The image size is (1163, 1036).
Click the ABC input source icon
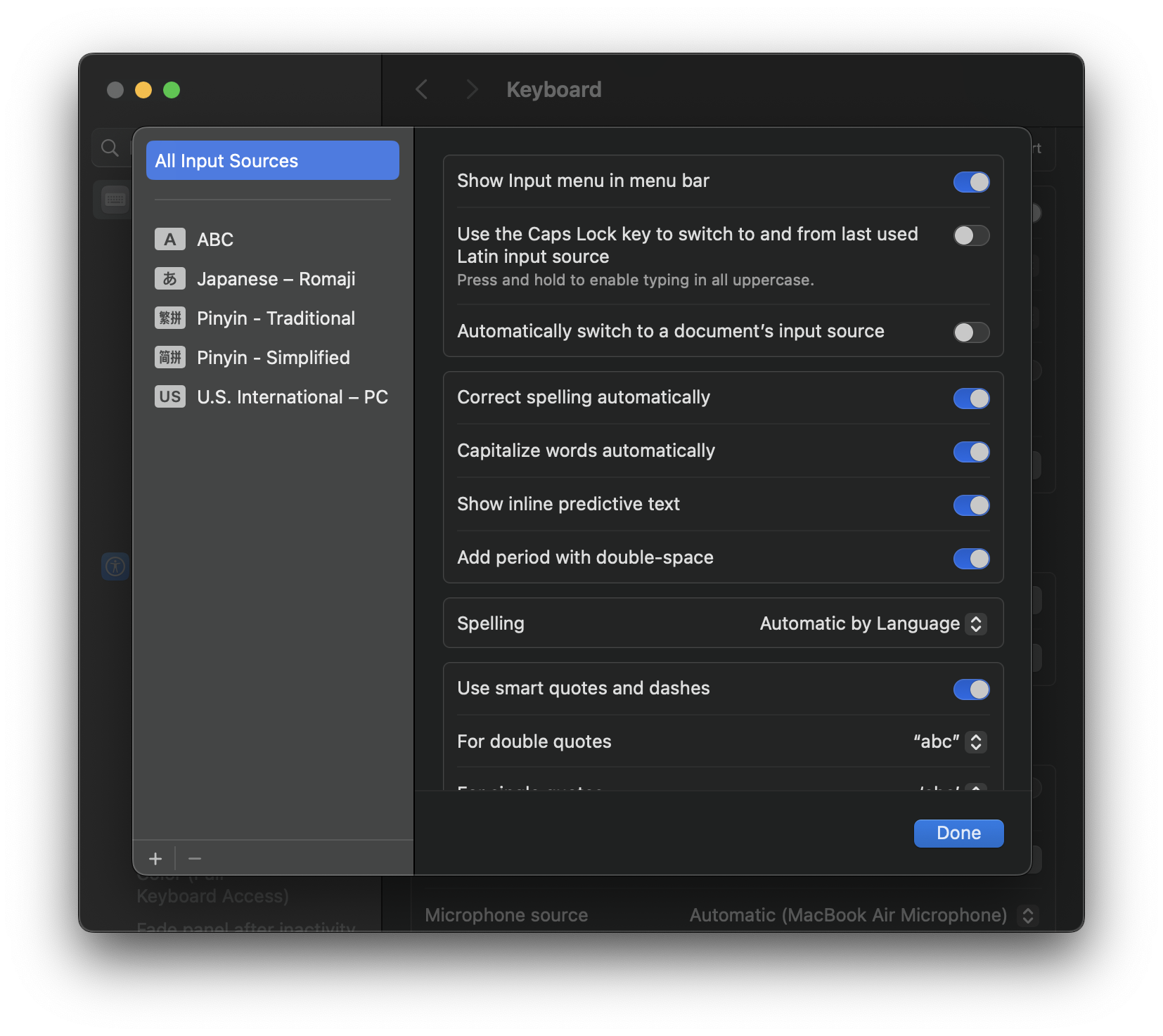click(170, 240)
